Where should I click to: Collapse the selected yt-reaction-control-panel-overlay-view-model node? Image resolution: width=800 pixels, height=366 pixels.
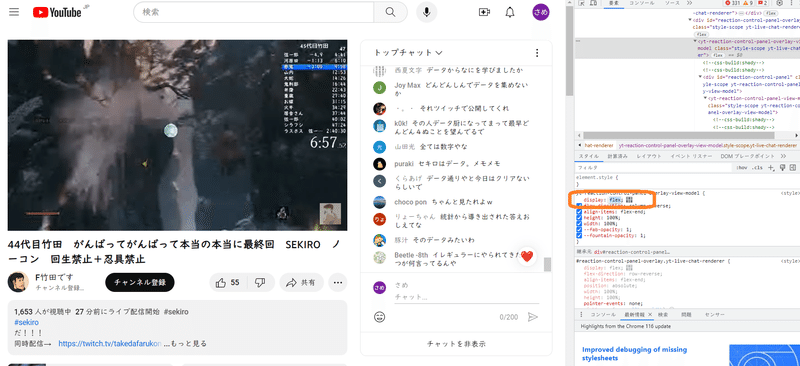point(695,40)
